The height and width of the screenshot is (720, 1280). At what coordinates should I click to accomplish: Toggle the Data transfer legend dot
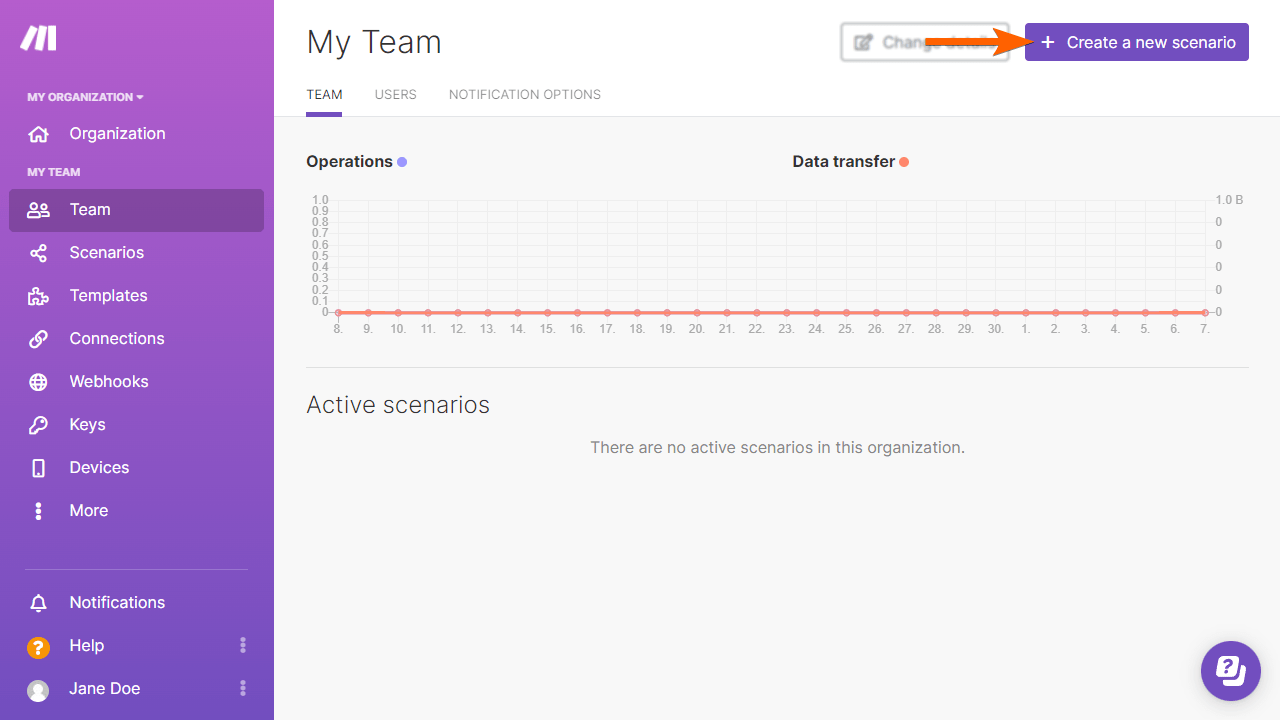tap(904, 162)
